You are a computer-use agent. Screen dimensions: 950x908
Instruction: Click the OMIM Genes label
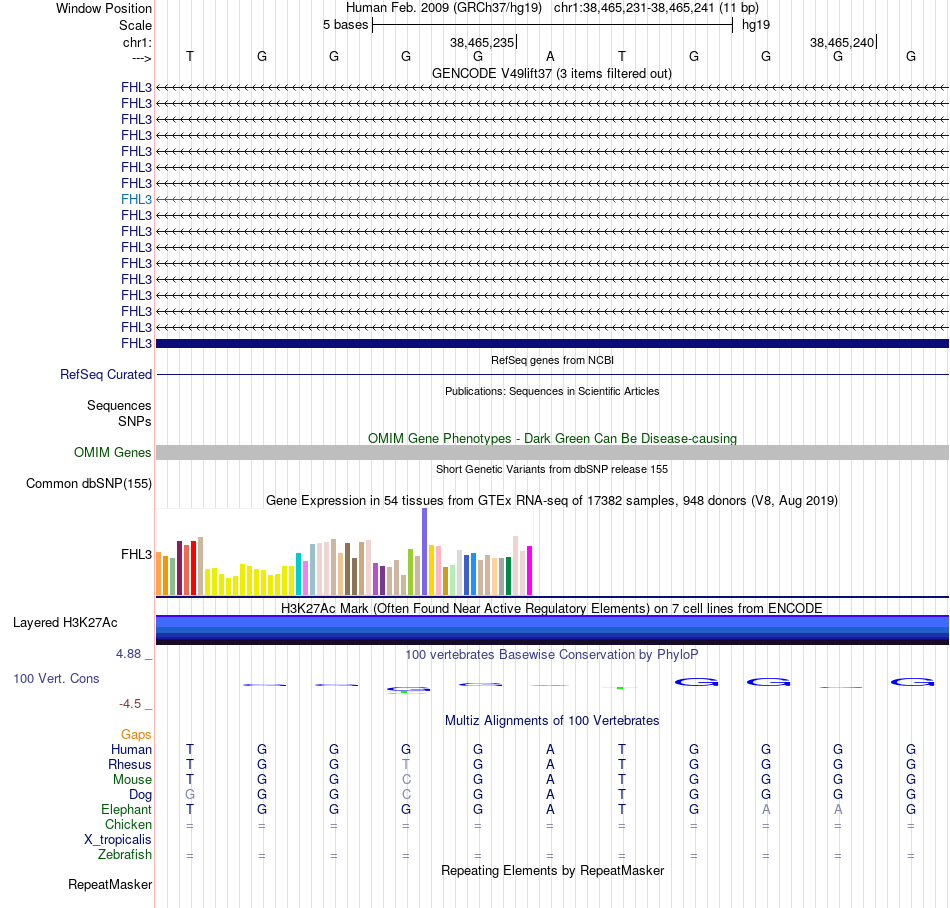click(x=113, y=452)
